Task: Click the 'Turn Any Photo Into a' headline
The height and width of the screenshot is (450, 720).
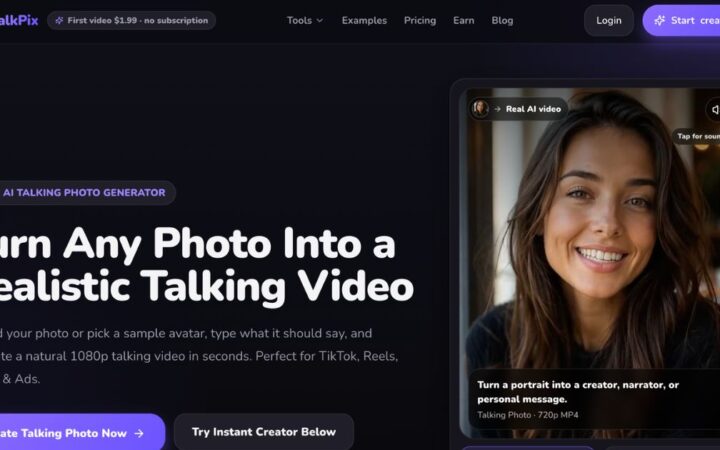Action: (x=197, y=243)
